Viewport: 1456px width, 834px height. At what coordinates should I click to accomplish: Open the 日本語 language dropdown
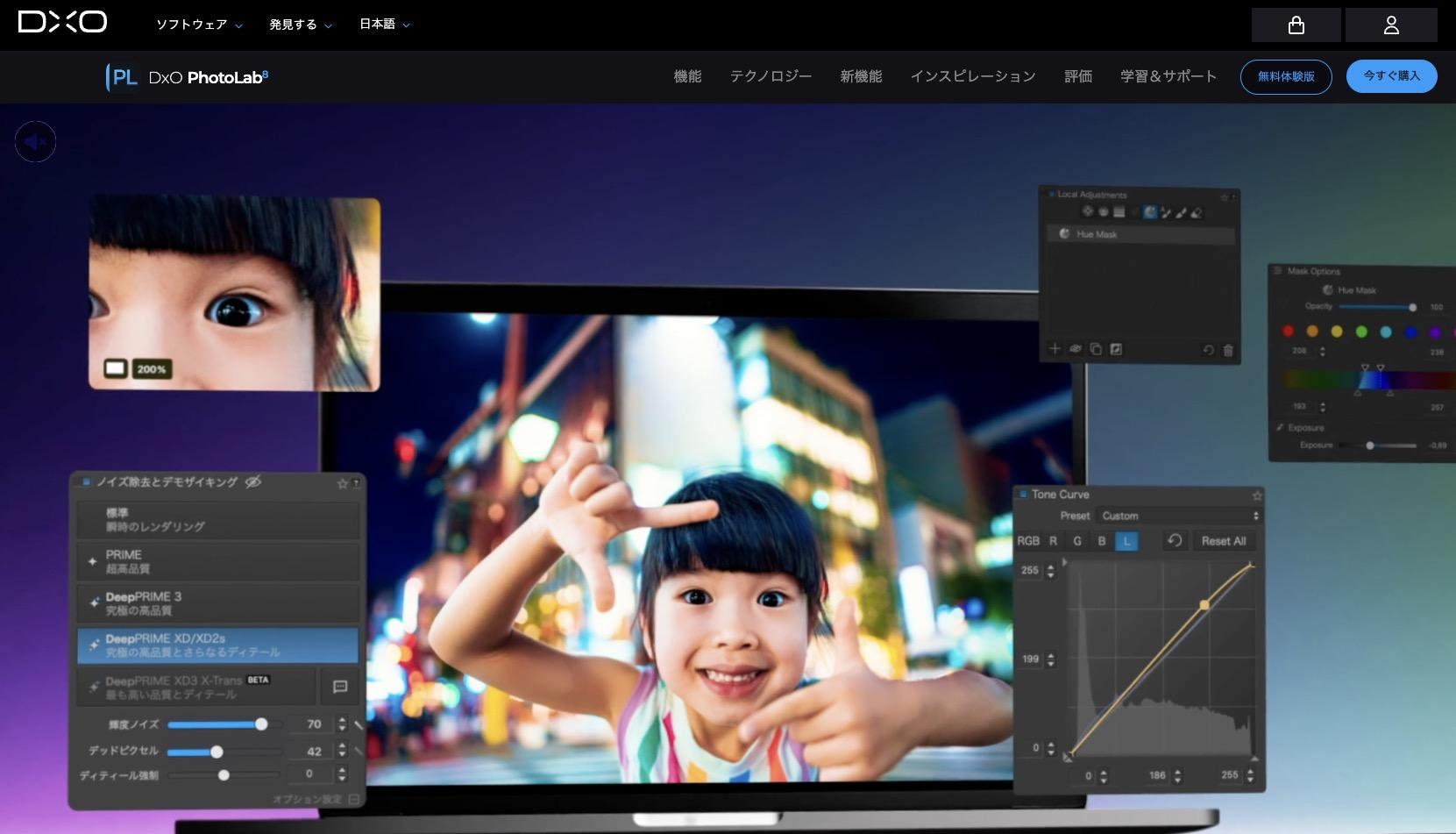(384, 25)
